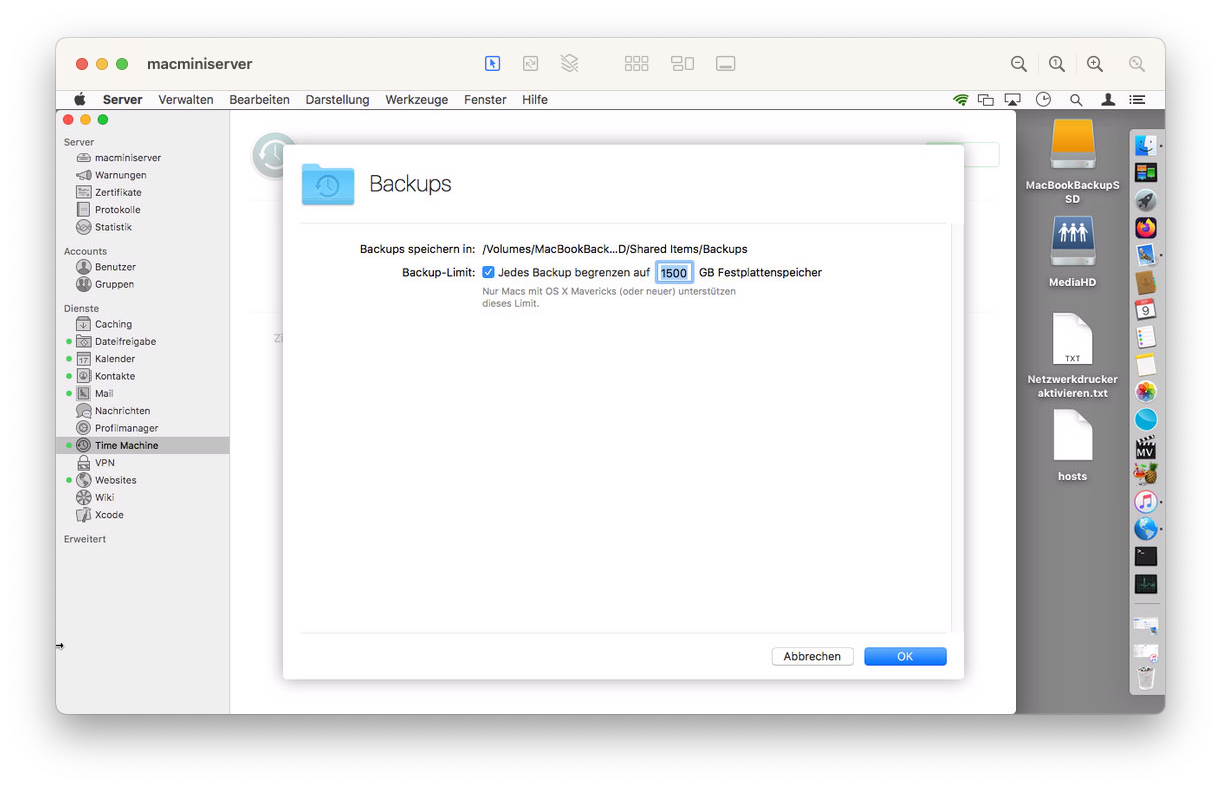Open the Werkzeuge menu
Image resolution: width=1221 pixels, height=788 pixels.
[x=416, y=100]
